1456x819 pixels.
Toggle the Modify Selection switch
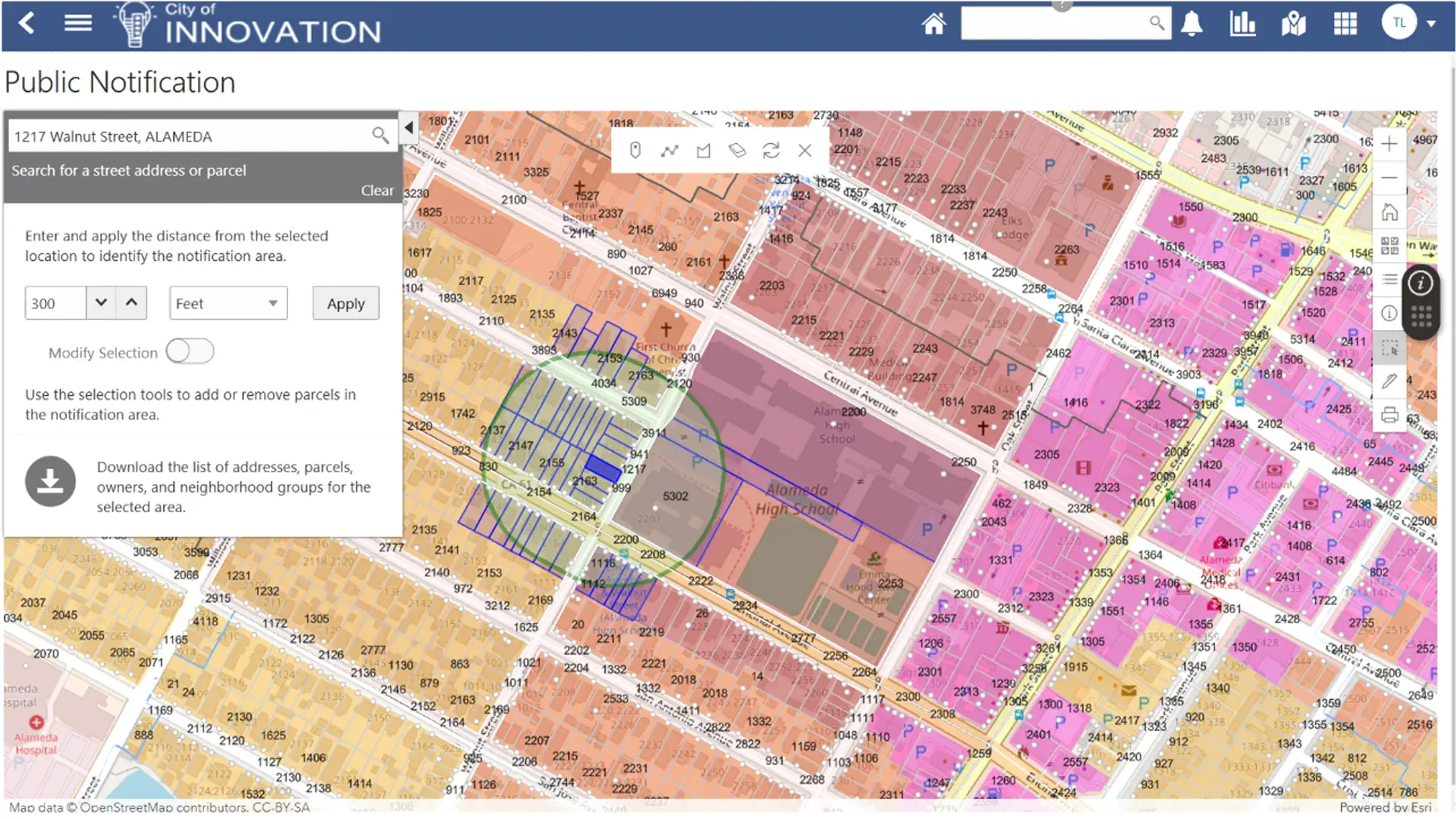click(x=190, y=352)
